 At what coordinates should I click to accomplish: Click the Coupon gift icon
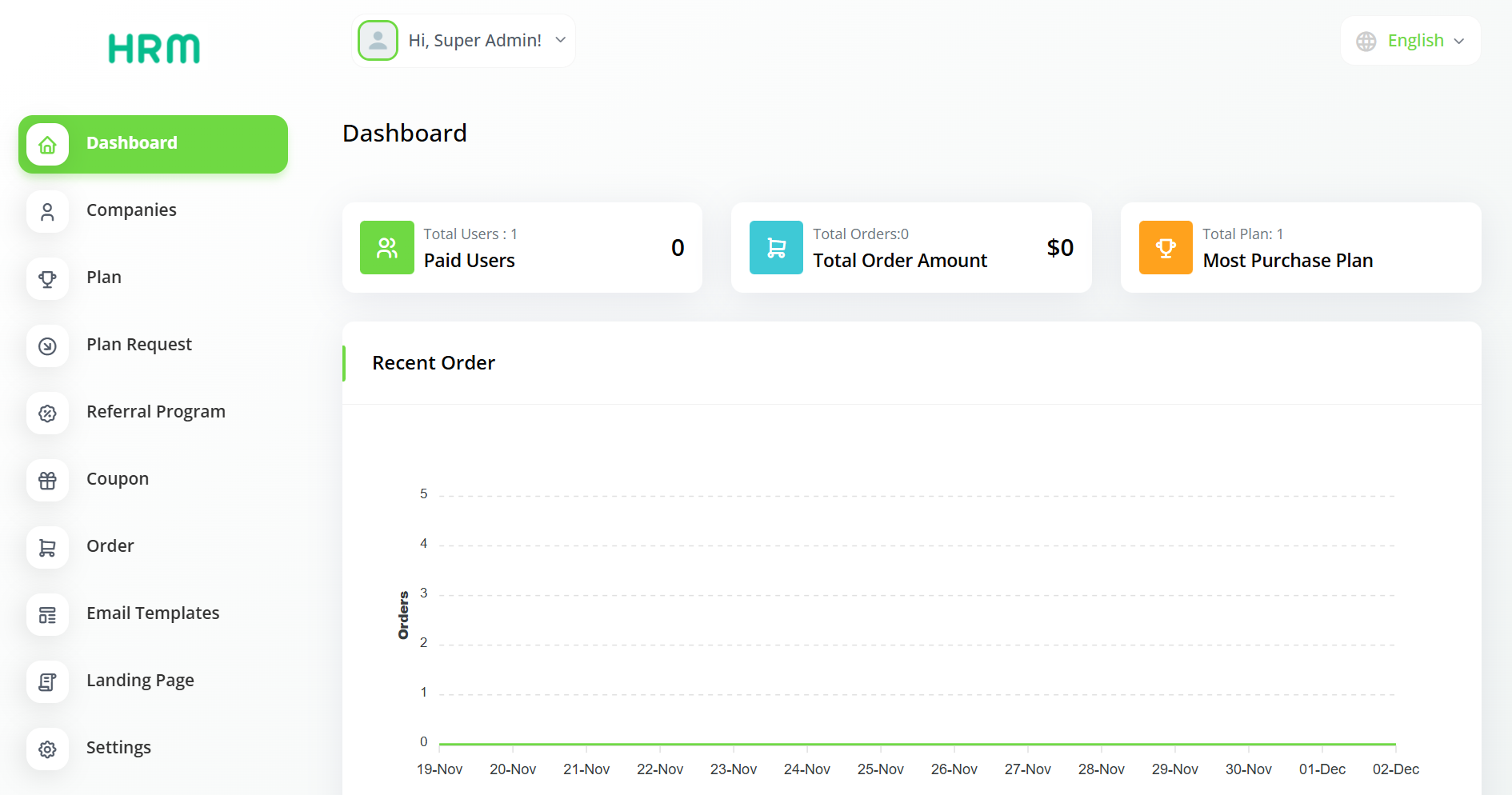point(47,481)
